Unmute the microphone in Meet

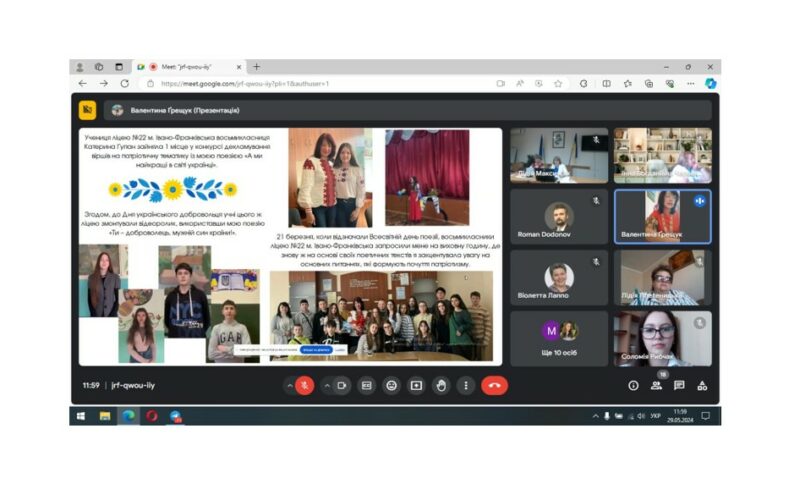click(x=304, y=385)
